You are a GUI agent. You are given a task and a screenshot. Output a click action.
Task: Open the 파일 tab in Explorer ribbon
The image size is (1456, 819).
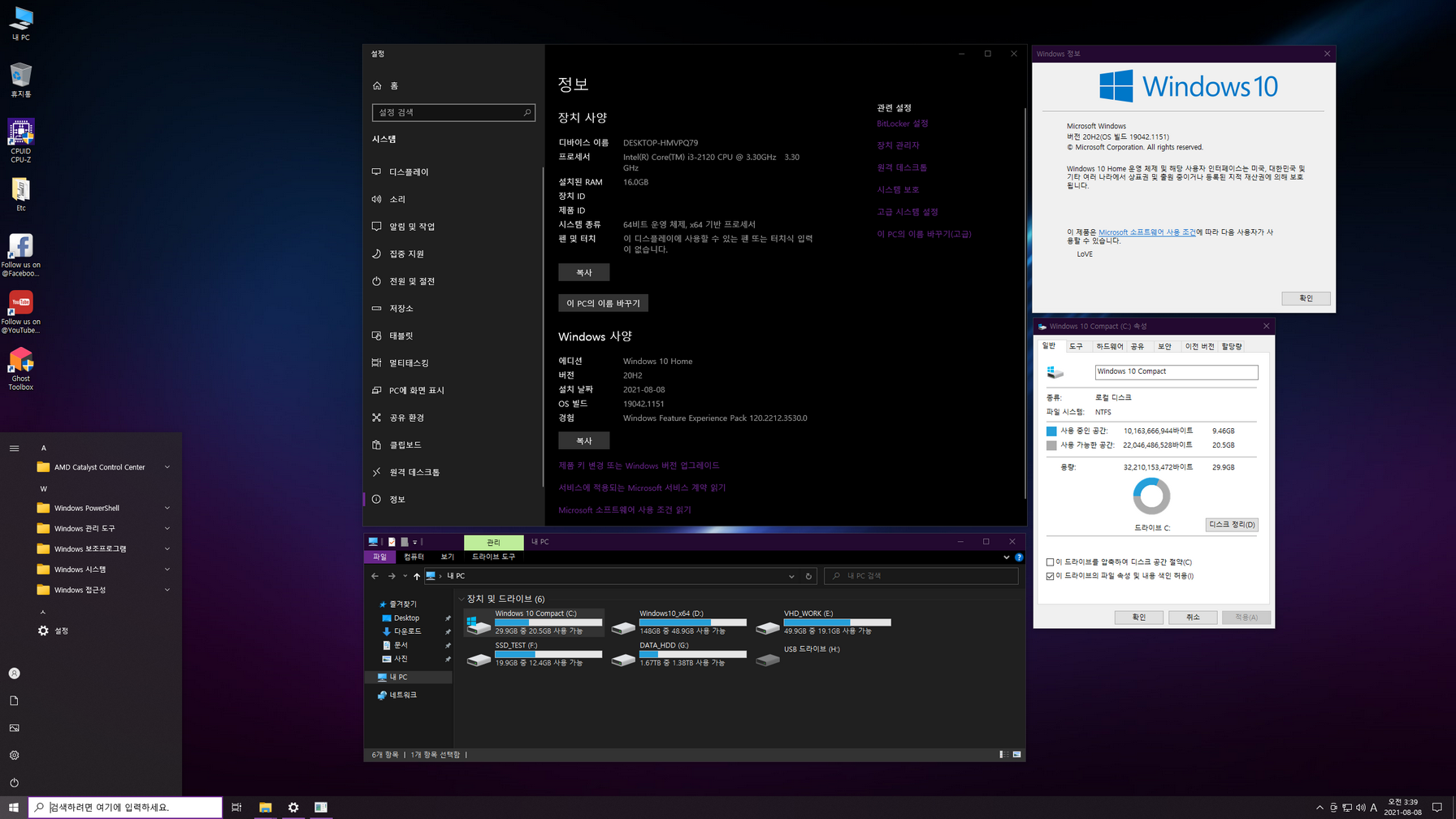click(x=379, y=557)
